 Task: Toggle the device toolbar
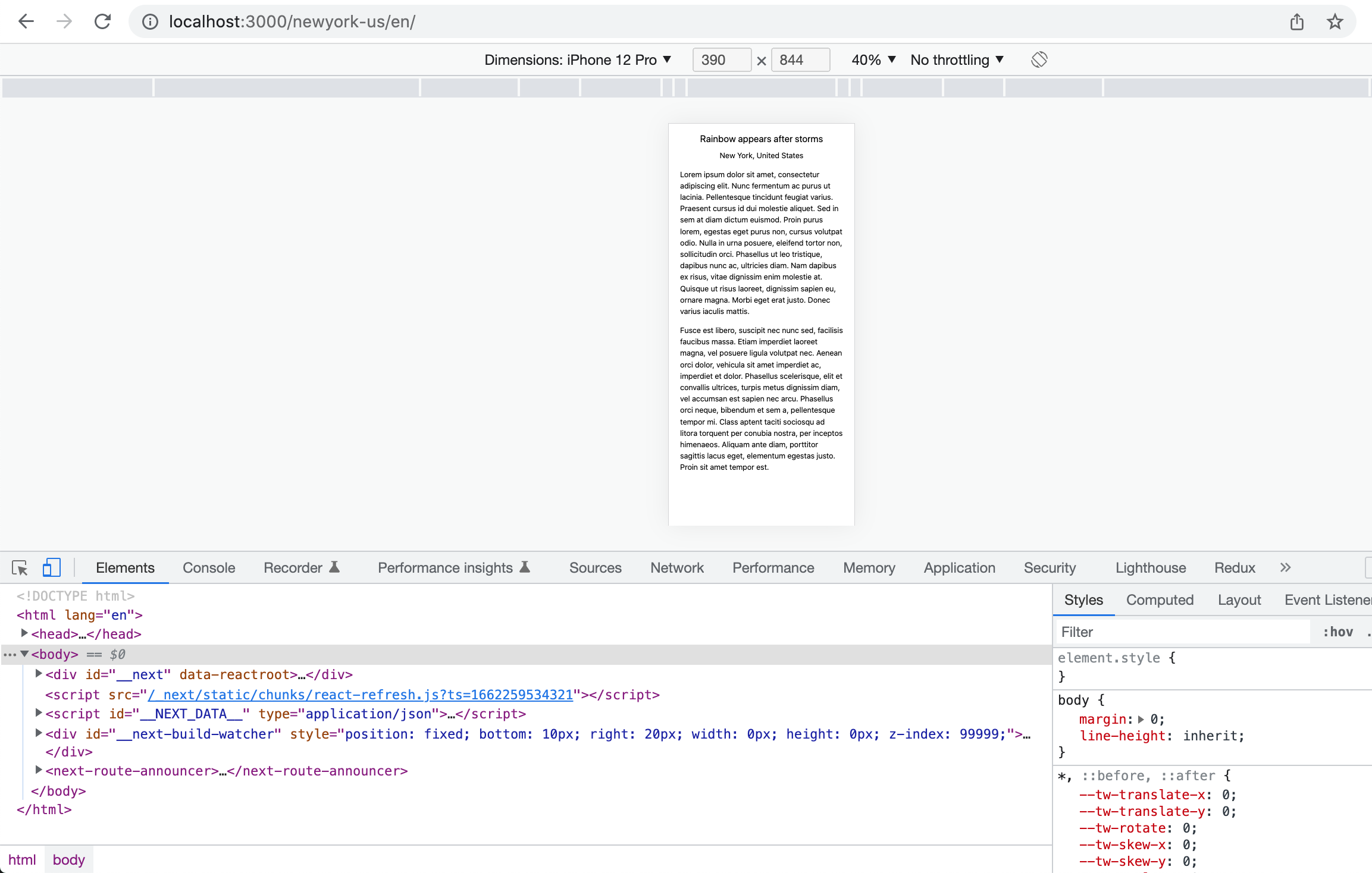pyautogui.click(x=52, y=567)
